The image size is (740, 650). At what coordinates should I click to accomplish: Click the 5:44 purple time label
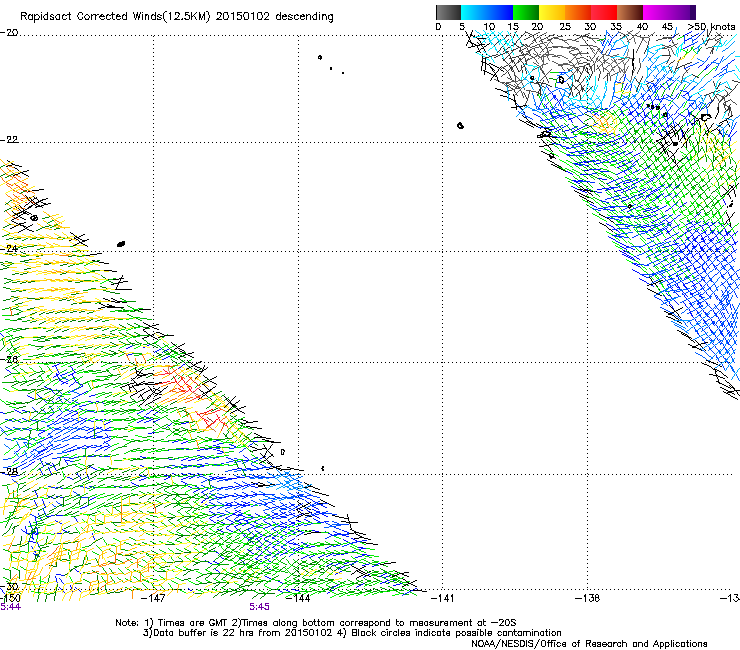coord(10,607)
